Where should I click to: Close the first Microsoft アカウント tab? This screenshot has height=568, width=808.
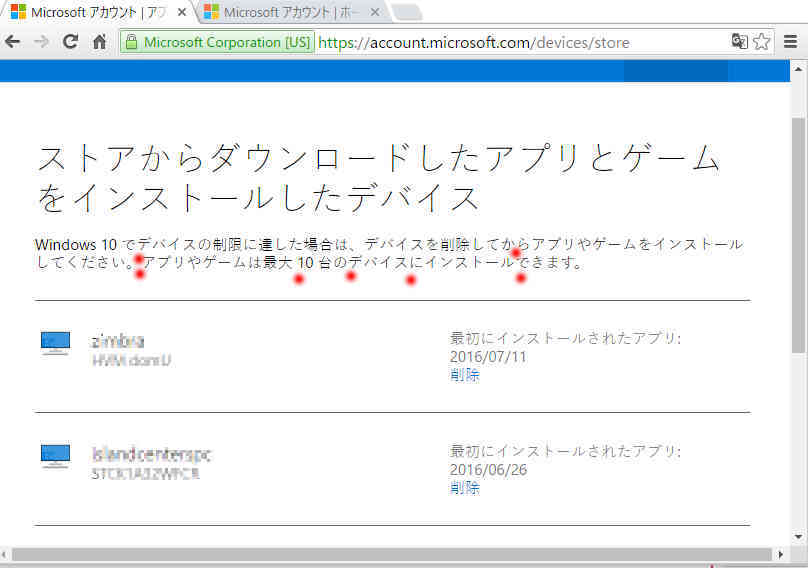(182, 12)
